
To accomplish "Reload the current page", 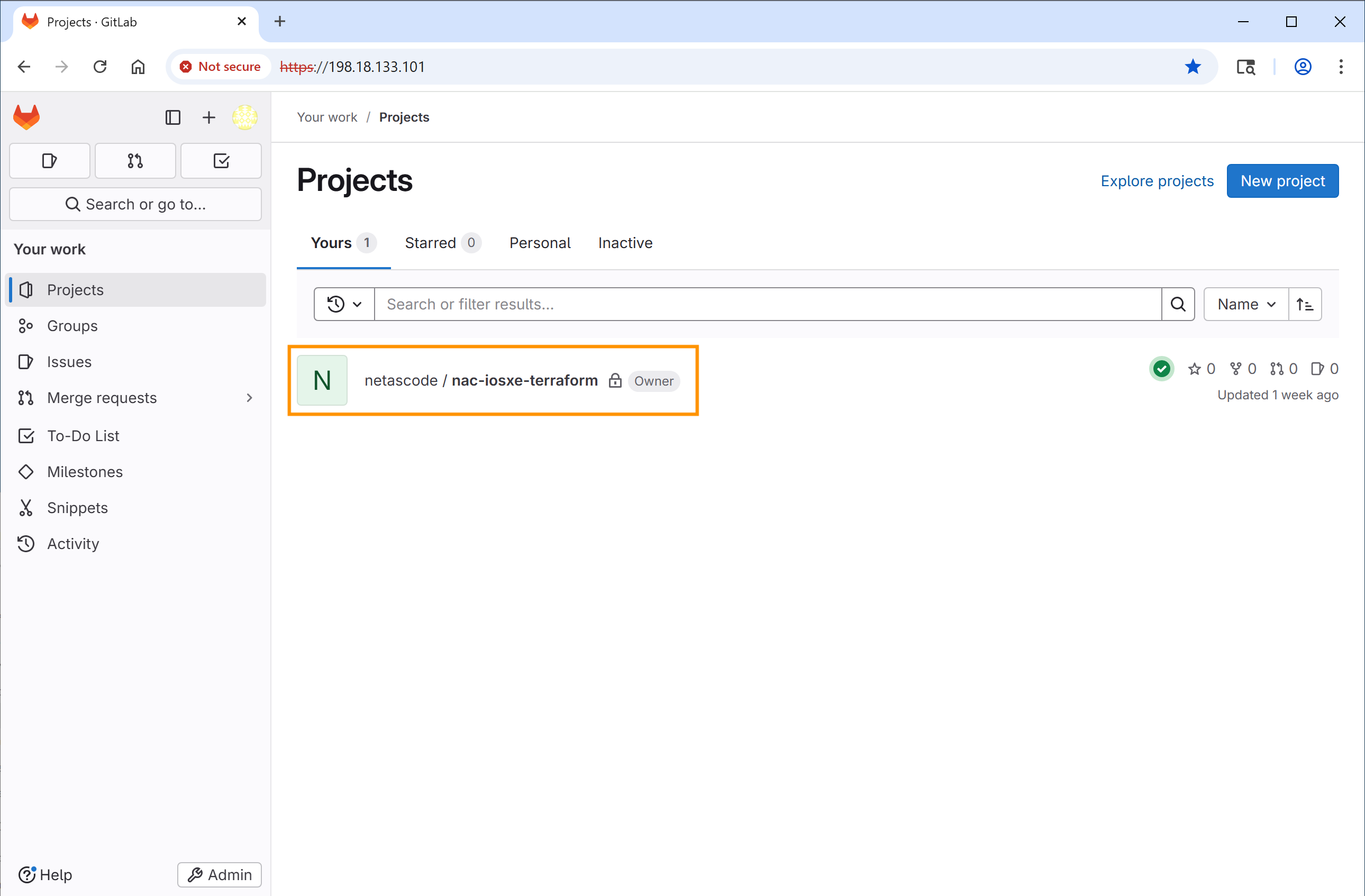I will (x=100, y=67).
